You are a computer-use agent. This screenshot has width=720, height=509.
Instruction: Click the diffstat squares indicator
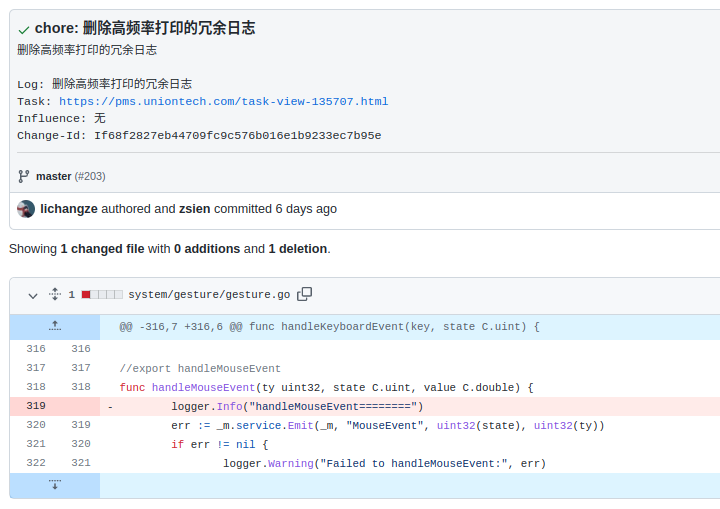(x=102, y=295)
